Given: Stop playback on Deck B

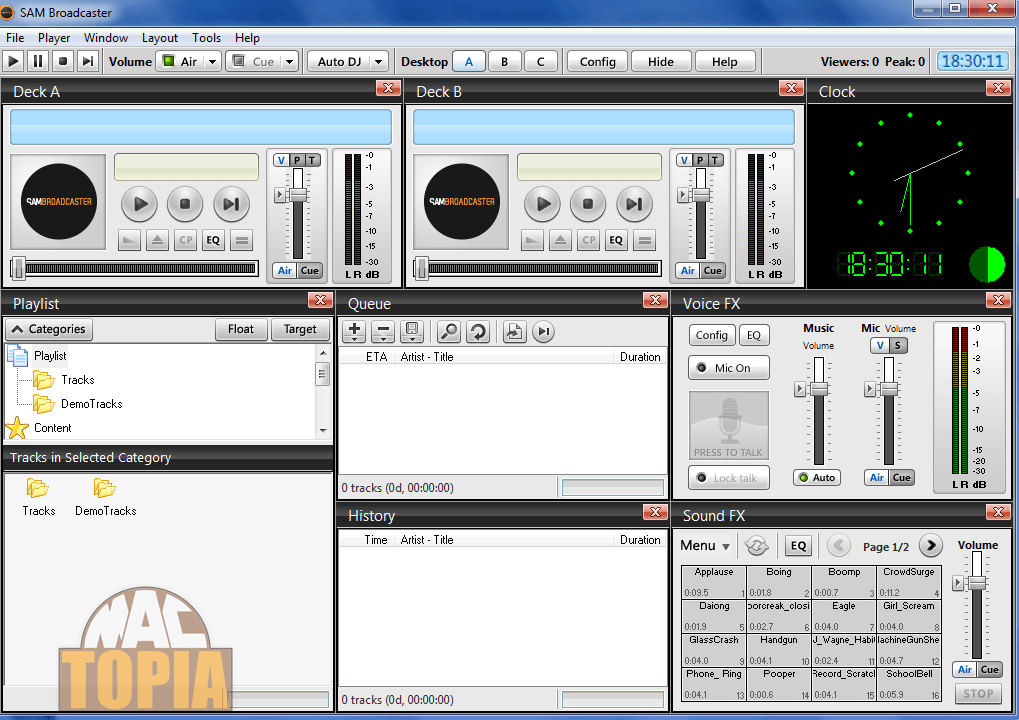Looking at the screenshot, I should pos(588,204).
